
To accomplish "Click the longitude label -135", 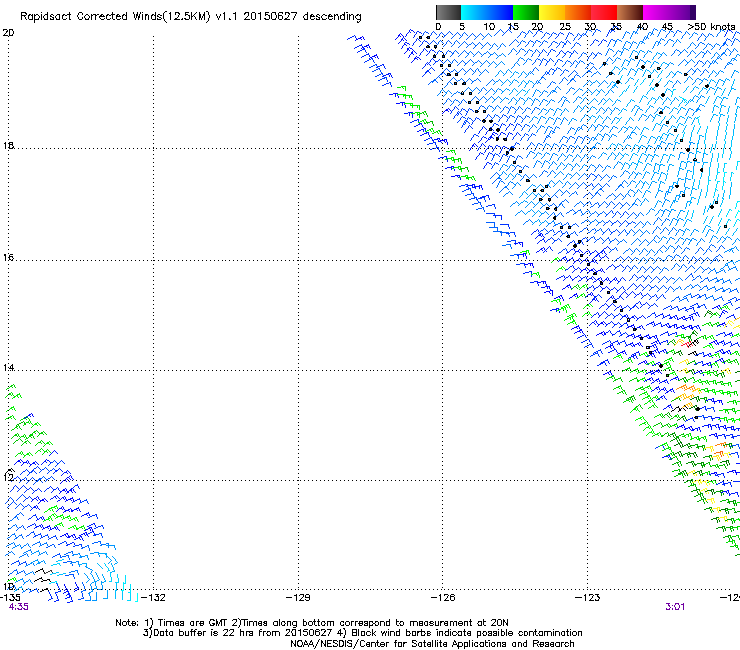I will [x=10, y=598].
